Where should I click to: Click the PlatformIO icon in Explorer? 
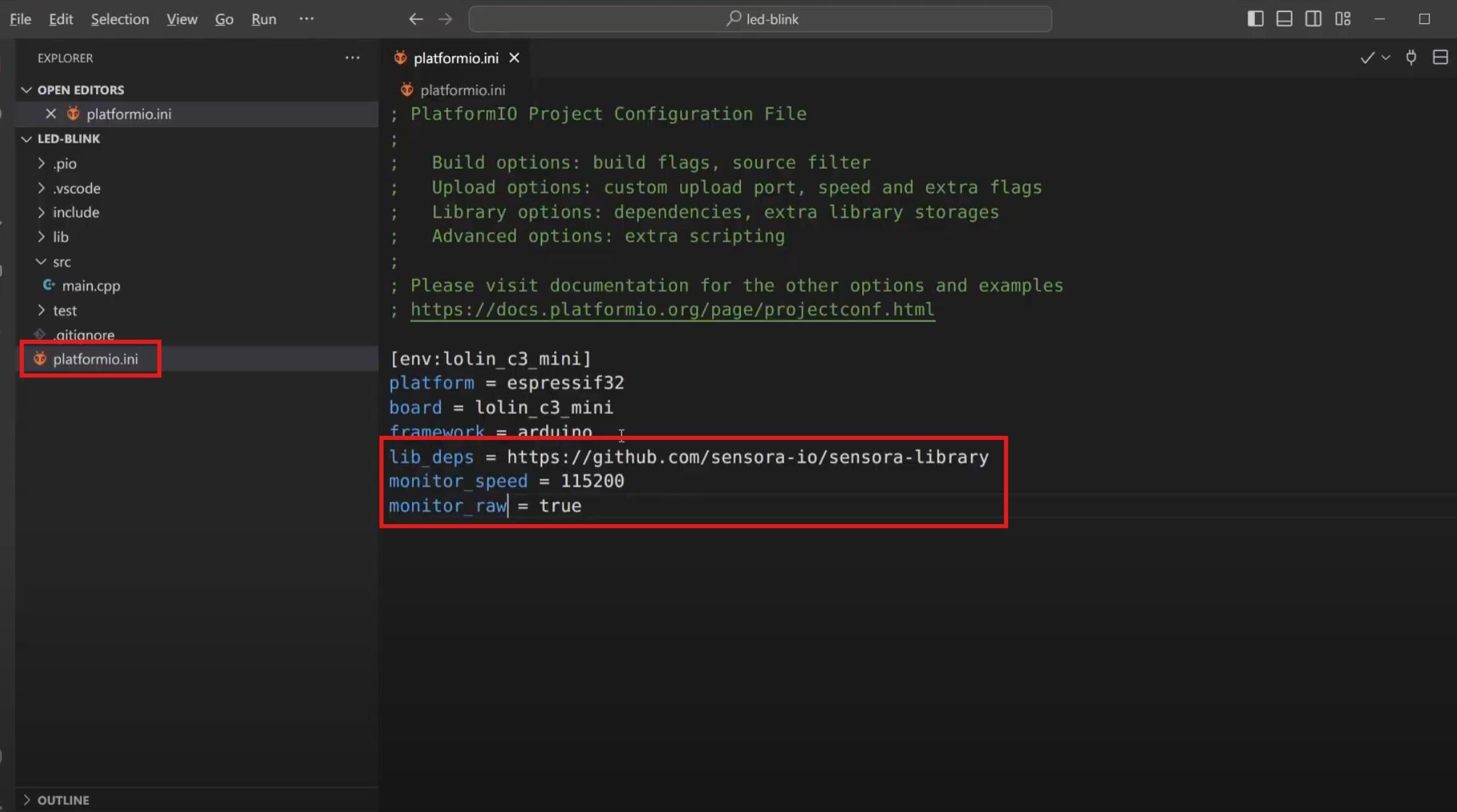[39, 358]
